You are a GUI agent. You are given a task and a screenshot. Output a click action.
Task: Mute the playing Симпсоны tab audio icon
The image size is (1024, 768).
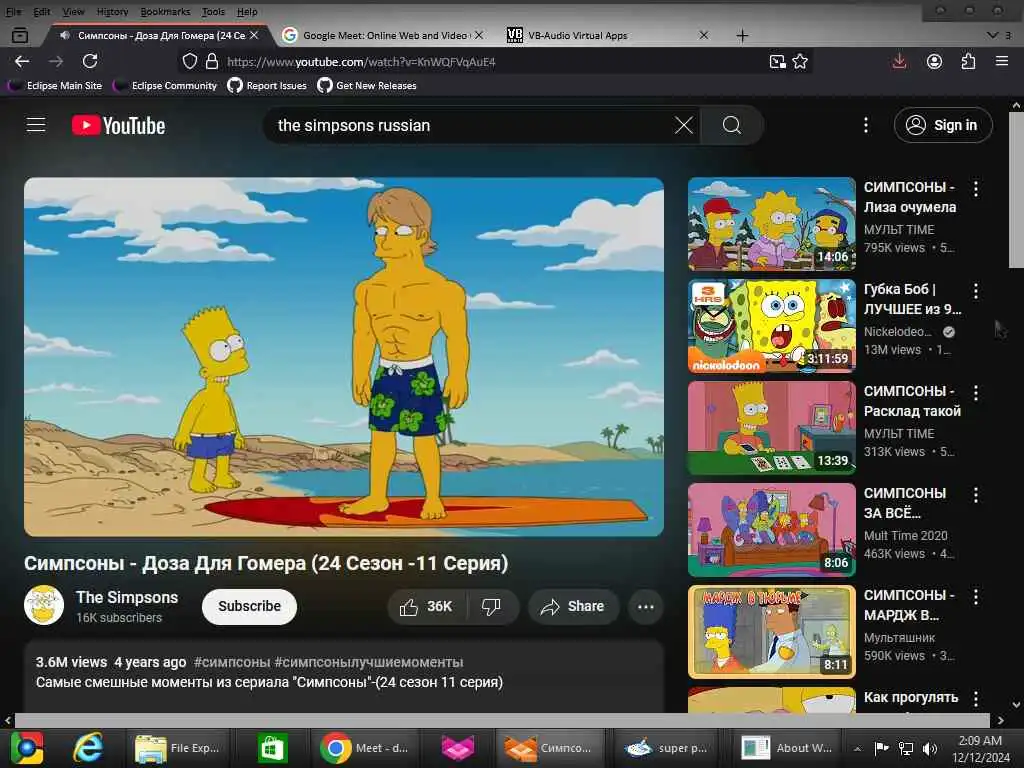click(65, 35)
